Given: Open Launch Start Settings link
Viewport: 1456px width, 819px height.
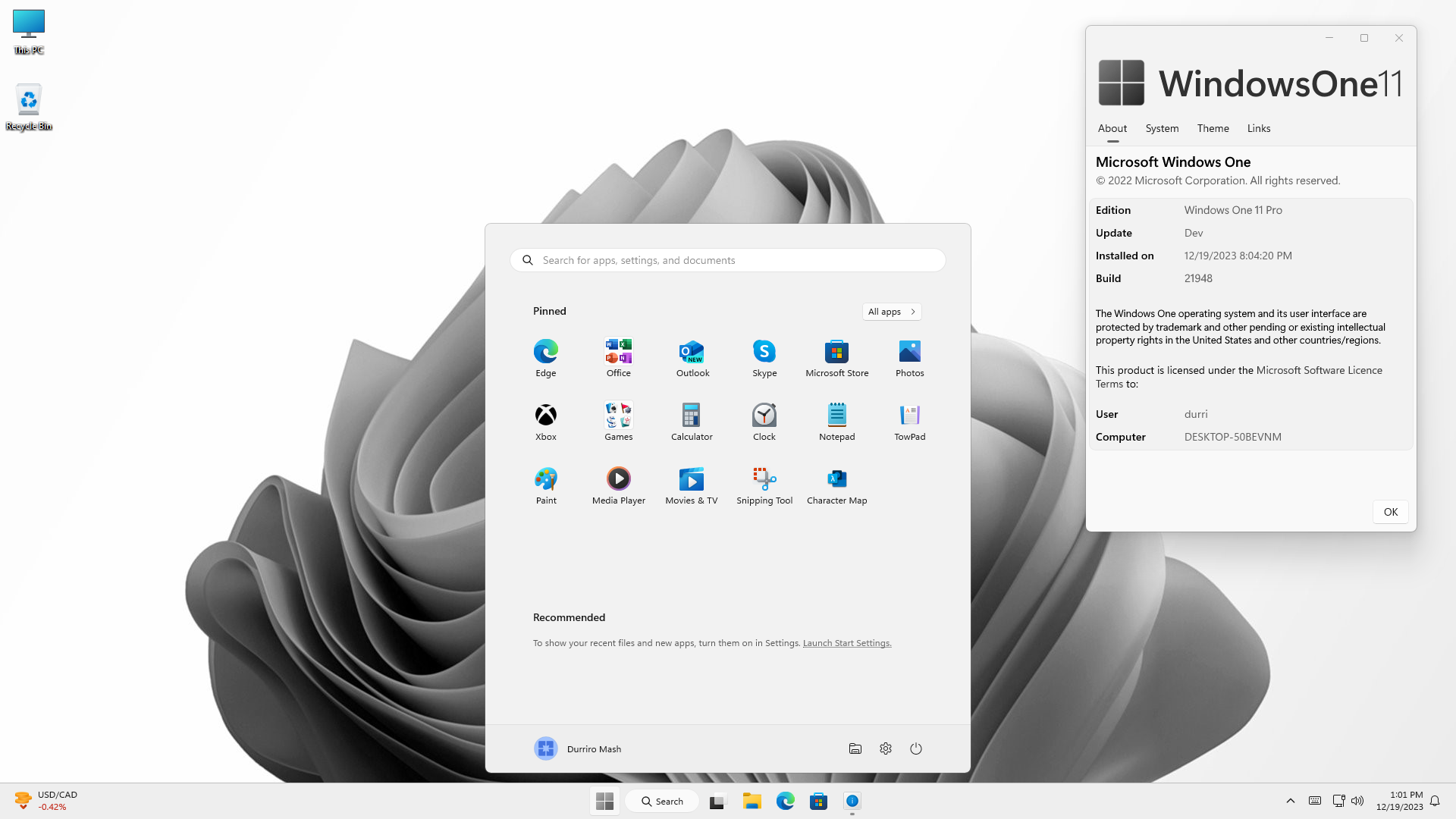Looking at the screenshot, I should 847,643.
